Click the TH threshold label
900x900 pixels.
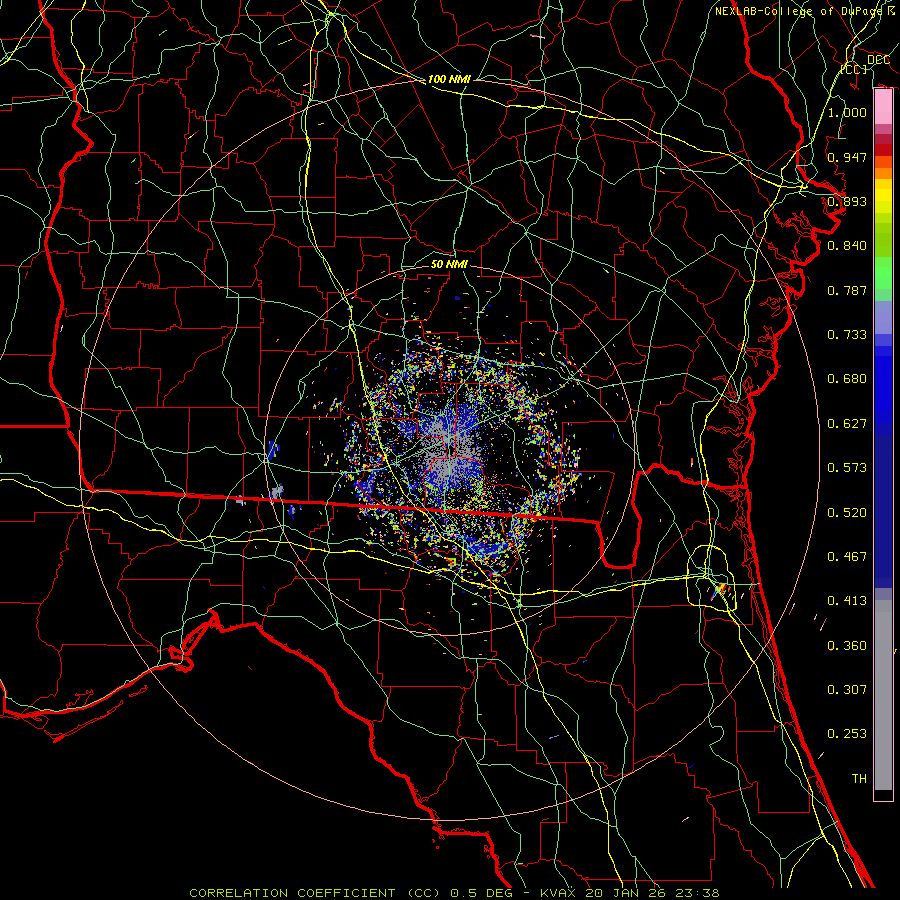click(859, 779)
